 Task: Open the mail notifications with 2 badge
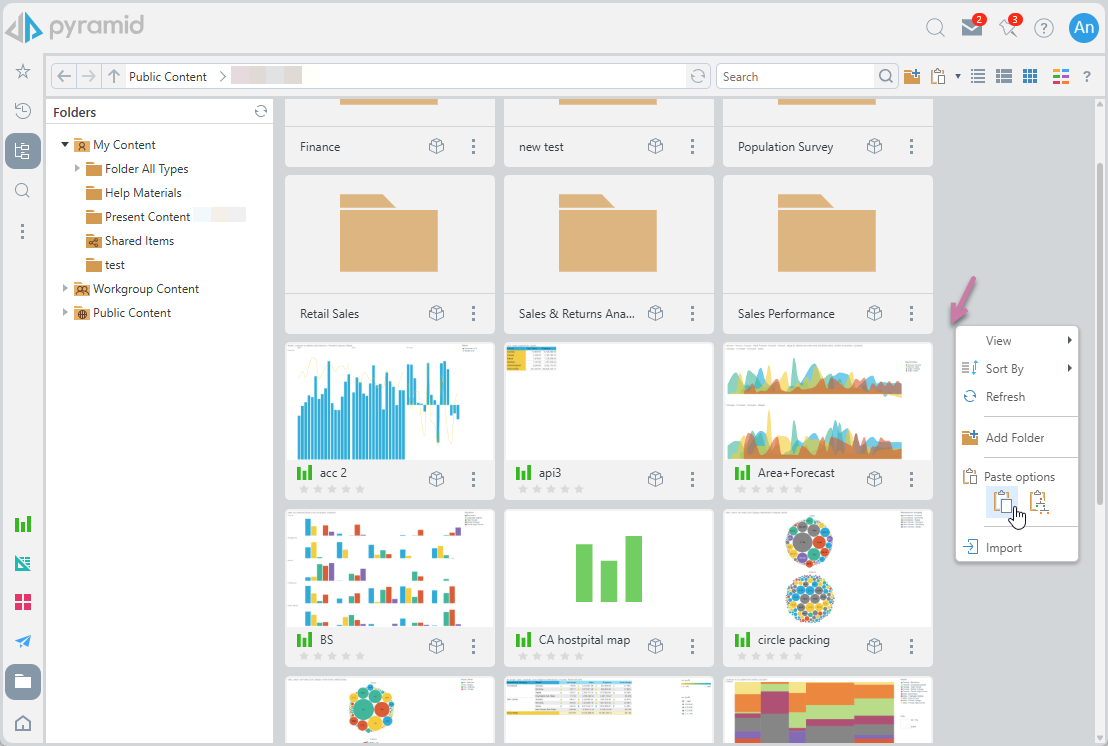tap(971, 28)
